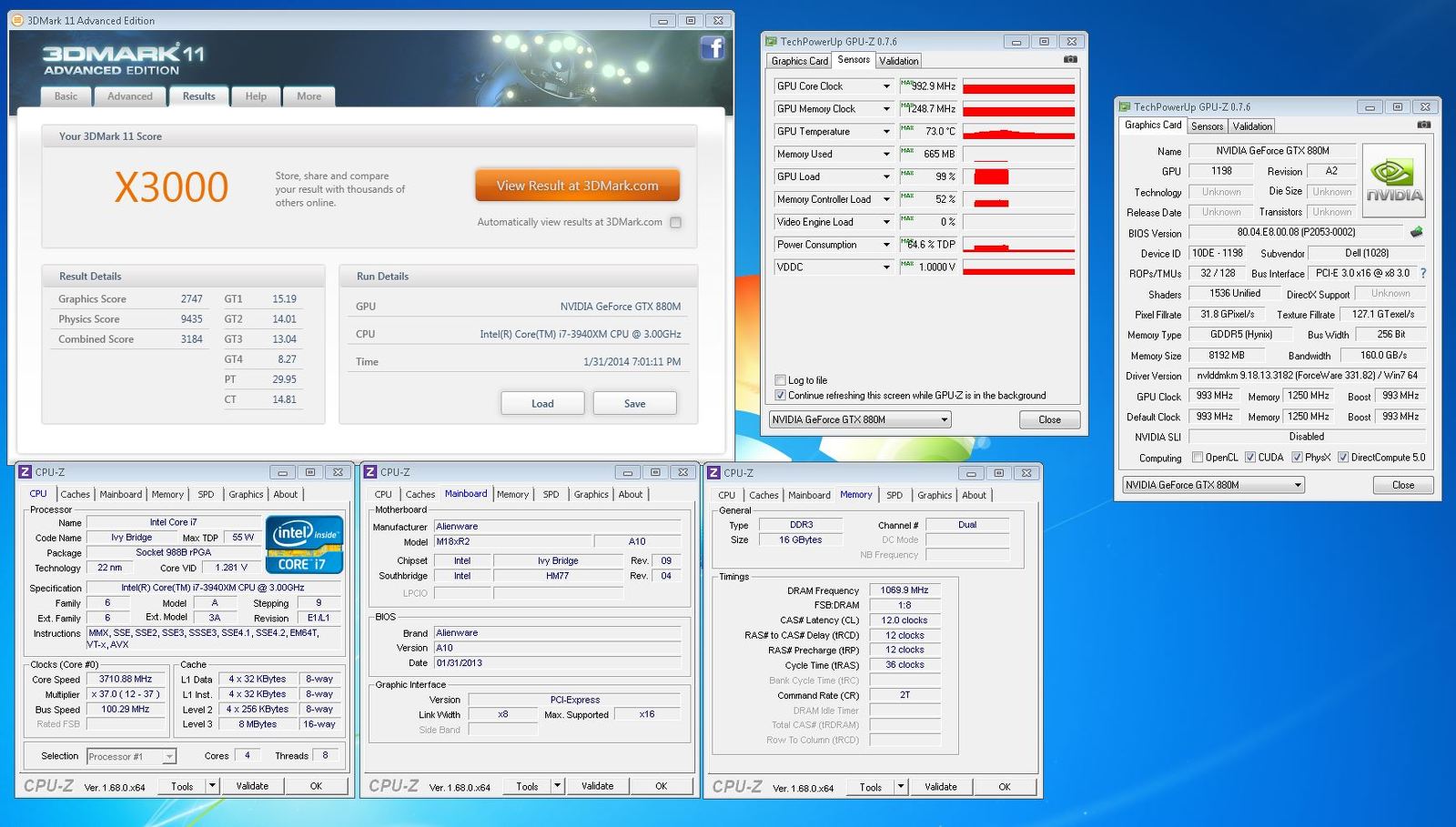The width and height of the screenshot is (1456, 827).
Task: Click the 3DMark 11 title bar app icon
Action: pyautogui.click(x=17, y=20)
